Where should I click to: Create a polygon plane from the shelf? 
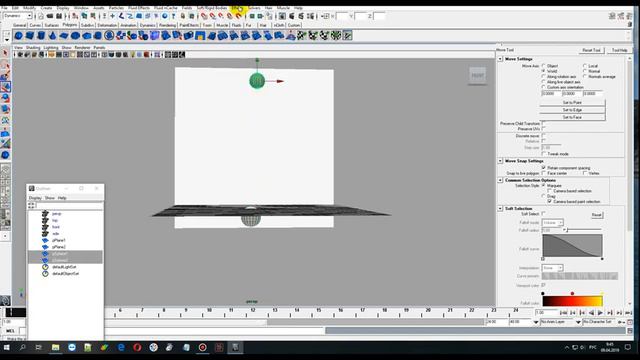click(x=64, y=36)
